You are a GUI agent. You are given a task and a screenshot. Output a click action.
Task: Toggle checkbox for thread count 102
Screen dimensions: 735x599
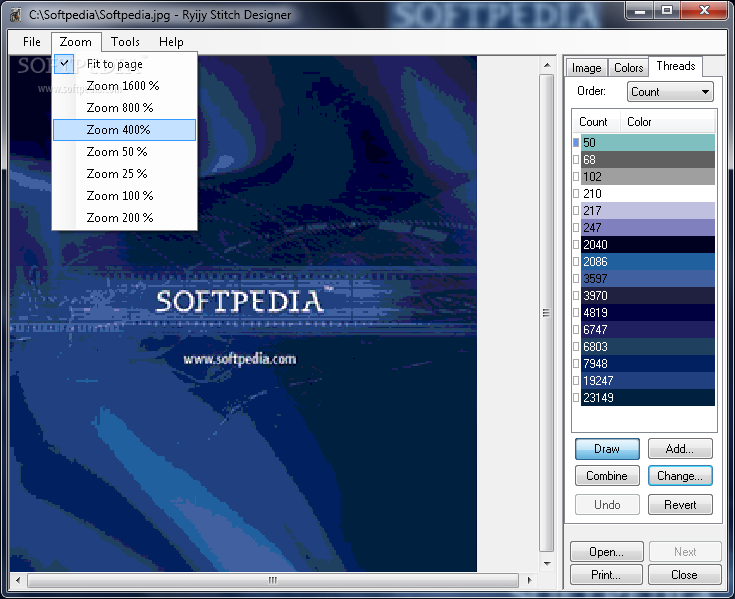click(x=576, y=177)
